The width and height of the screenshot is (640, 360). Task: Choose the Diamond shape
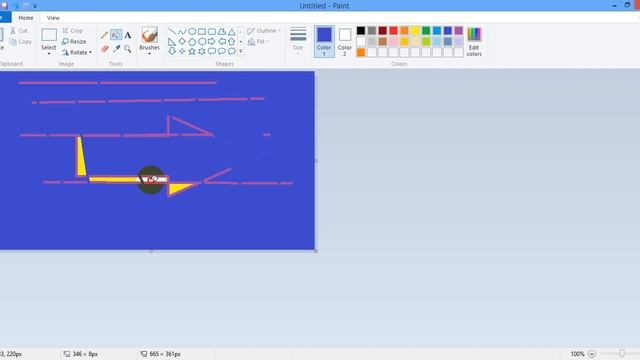[182, 42]
